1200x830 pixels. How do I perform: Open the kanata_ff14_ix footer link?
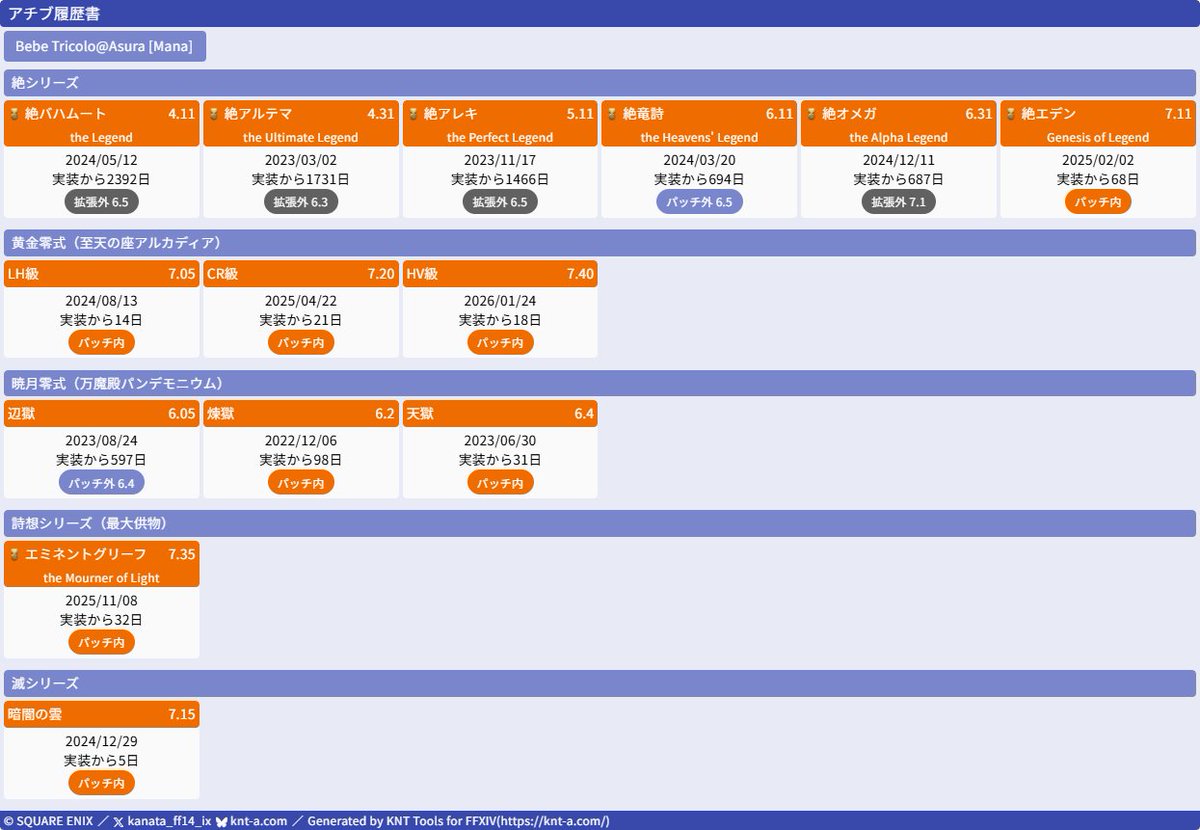tap(170, 821)
